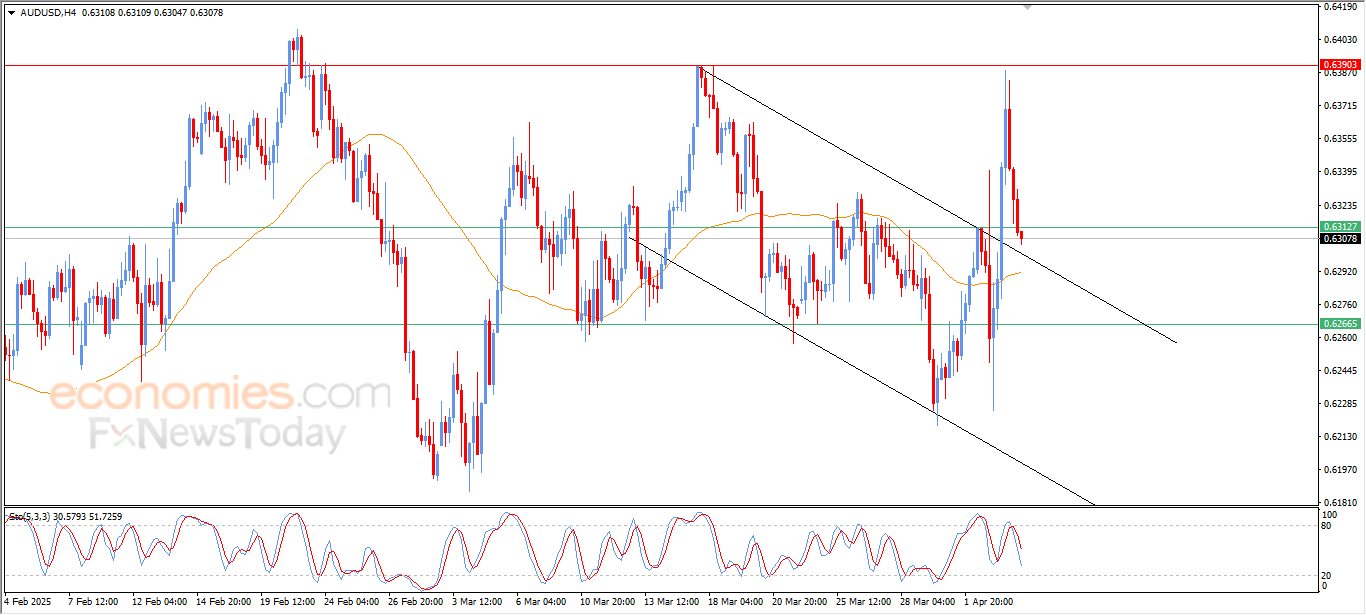Click the 0.63395 price axis label

(x=1340, y=172)
